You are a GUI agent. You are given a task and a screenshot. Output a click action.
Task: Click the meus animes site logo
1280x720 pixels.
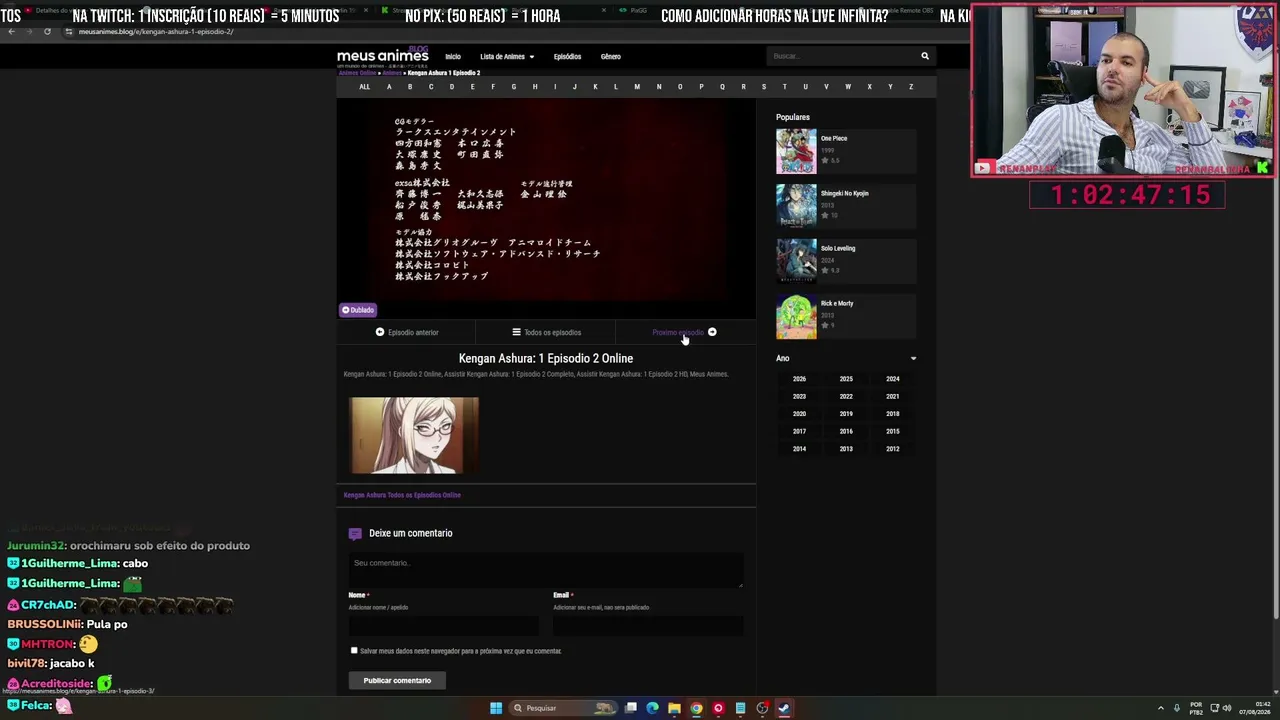tap(383, 56)
